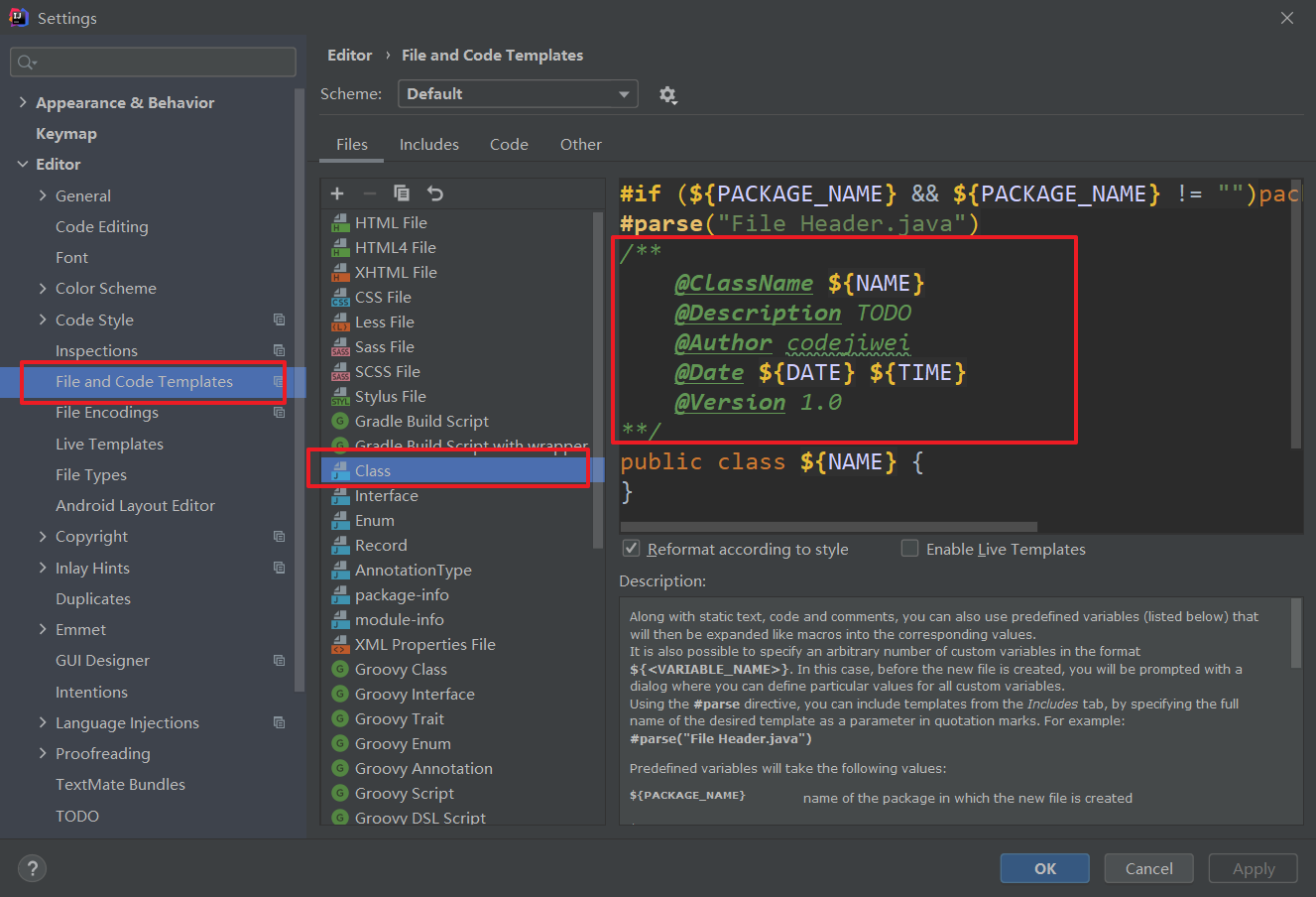The width and height of the screenshot is (1316, 897).
Task: Expand the Color Scheme node
Action: tap(43, 288)
